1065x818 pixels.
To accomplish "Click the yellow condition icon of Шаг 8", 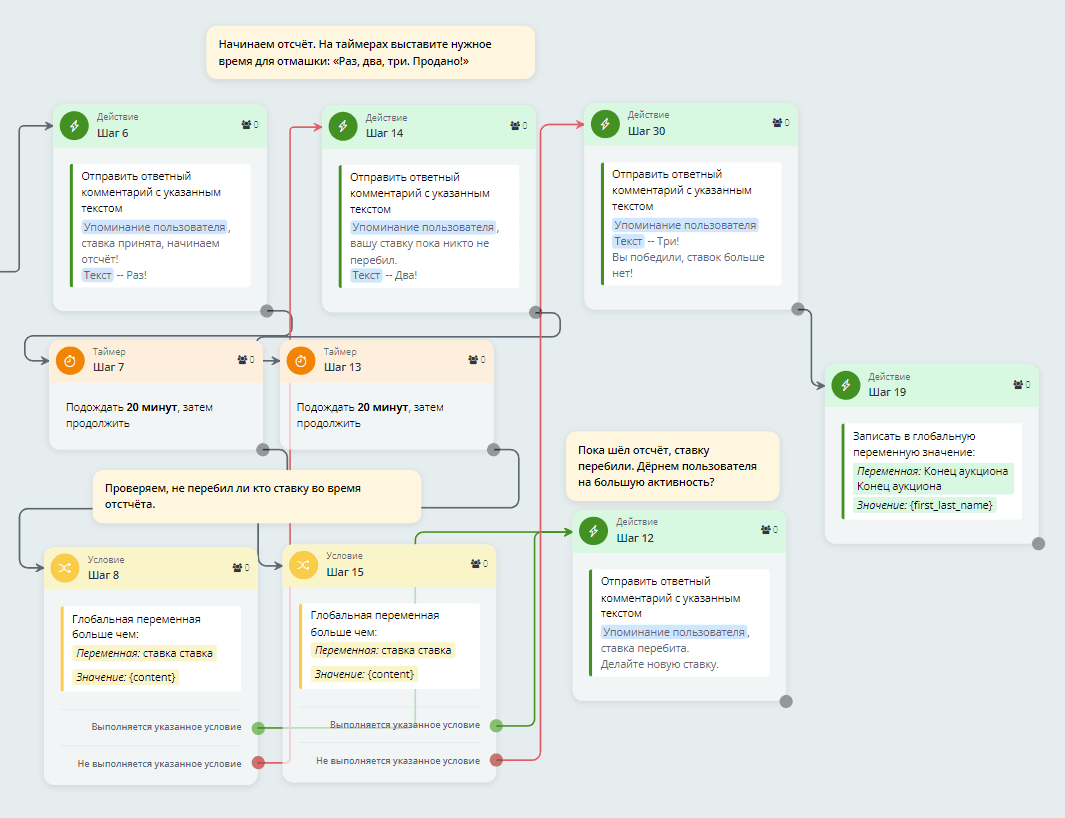I will [x=65, y=568].
